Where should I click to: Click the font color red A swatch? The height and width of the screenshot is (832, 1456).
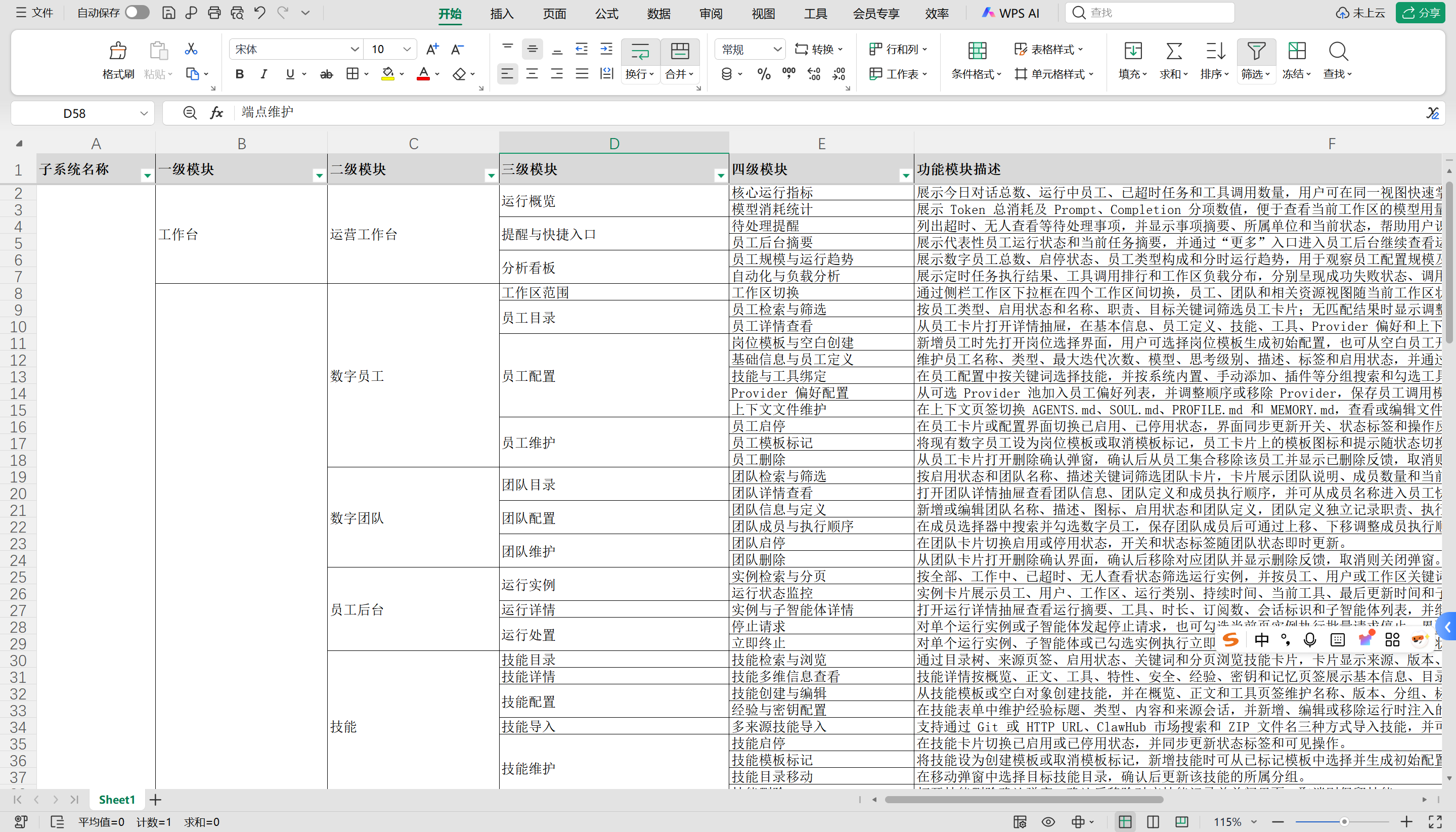pyautogui.click(x=423, y=74)
